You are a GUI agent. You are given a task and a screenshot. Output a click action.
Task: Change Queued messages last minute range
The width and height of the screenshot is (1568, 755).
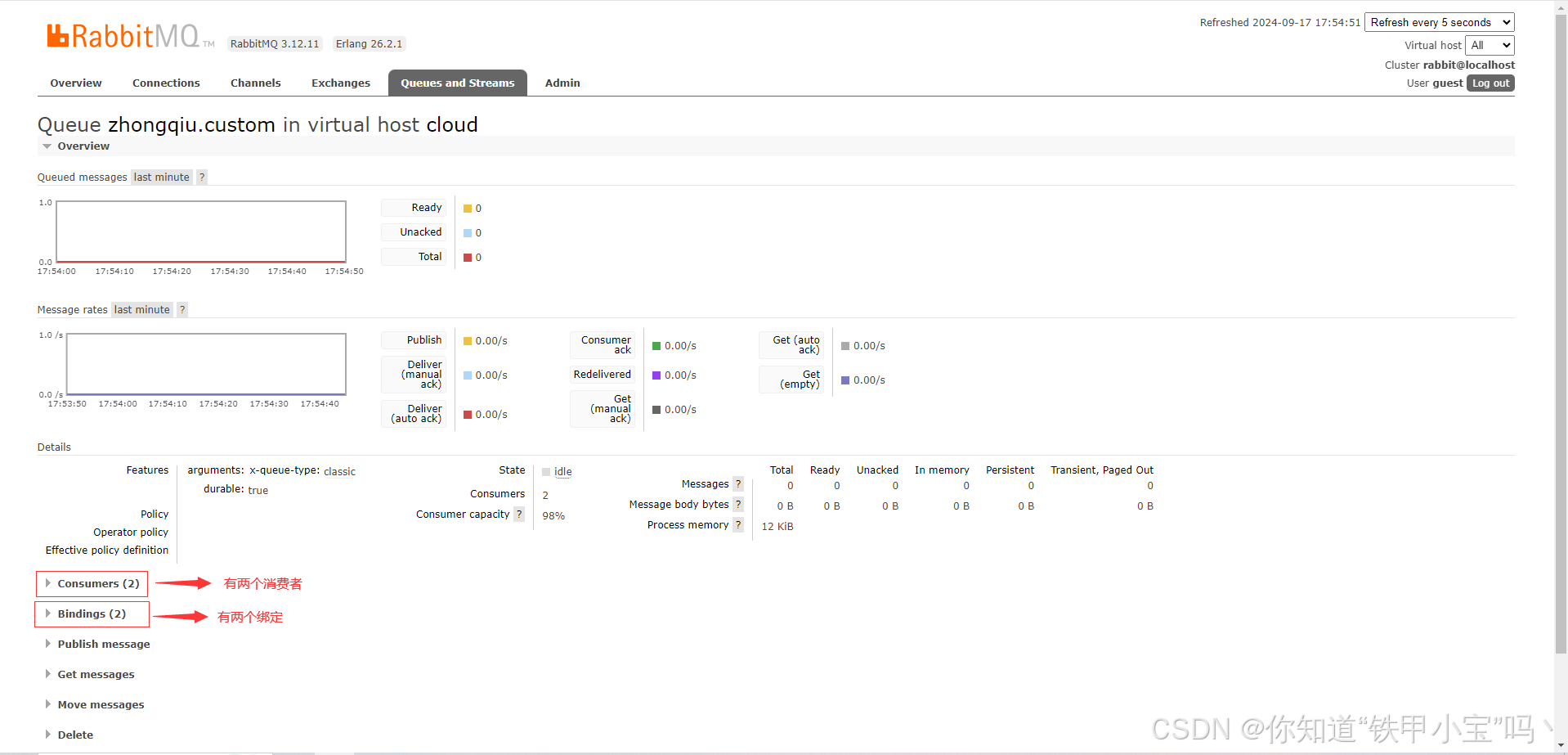tap(162, 177)
